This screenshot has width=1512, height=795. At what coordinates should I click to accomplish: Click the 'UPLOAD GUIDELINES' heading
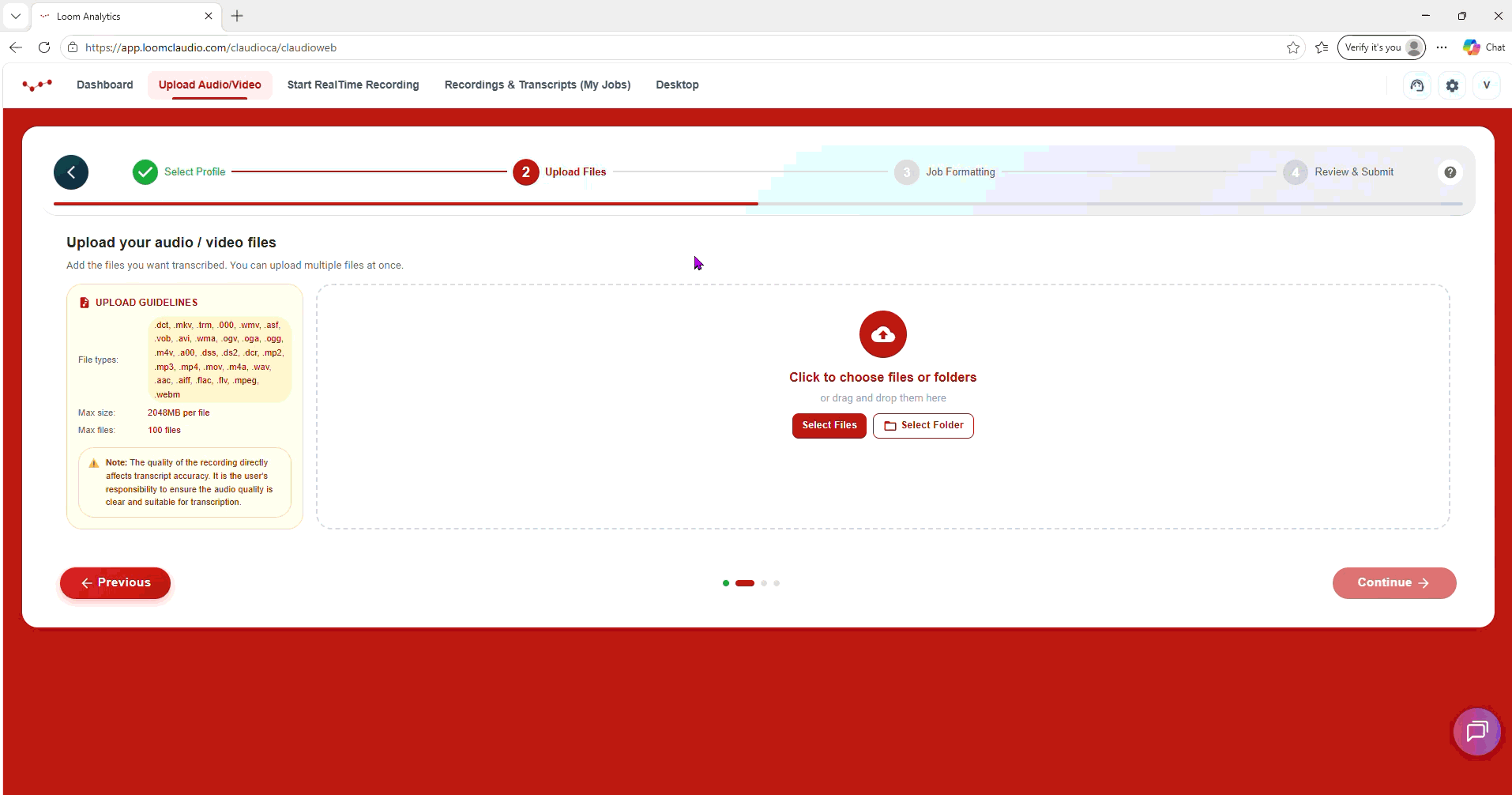(147, 303)
